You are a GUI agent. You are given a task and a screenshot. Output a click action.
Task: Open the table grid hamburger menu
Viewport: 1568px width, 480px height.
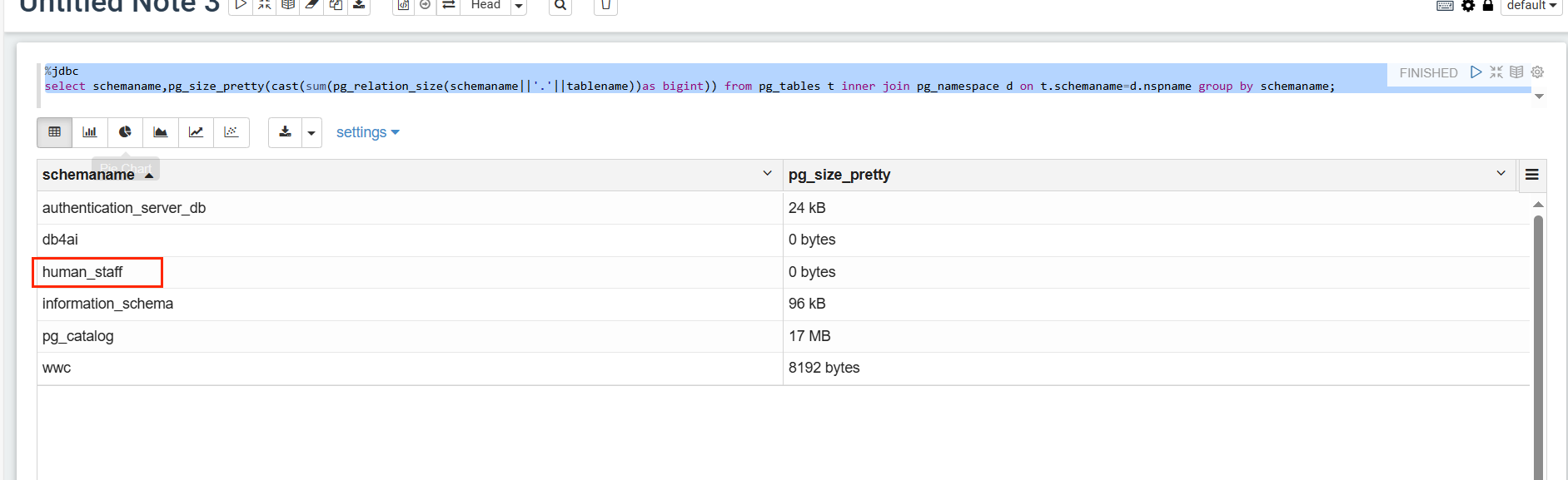1531,175
